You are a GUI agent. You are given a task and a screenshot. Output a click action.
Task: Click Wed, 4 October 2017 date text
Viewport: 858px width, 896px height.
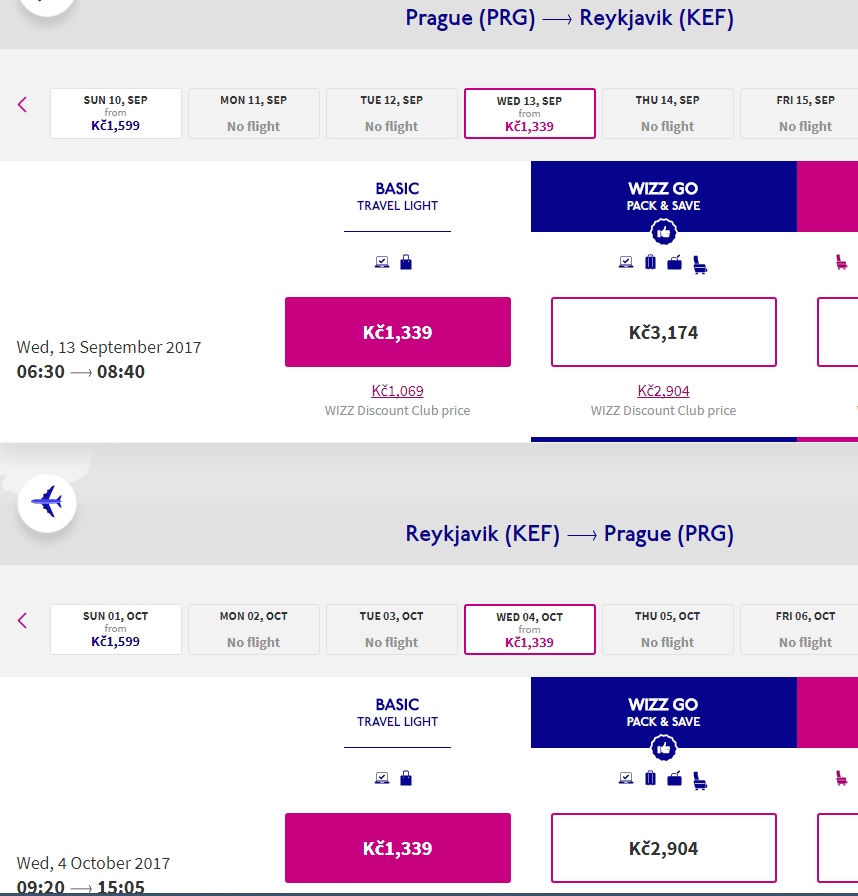click(93, 863)
